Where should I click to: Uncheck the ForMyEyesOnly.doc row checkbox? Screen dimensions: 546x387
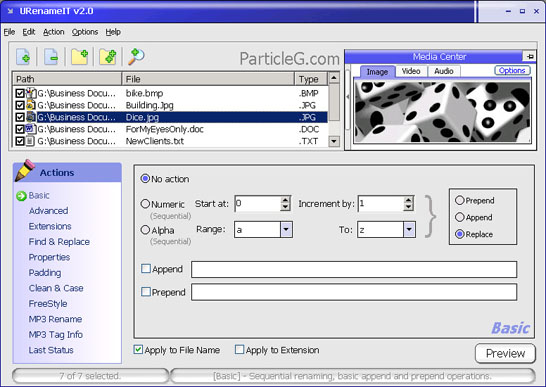[20, 129]
